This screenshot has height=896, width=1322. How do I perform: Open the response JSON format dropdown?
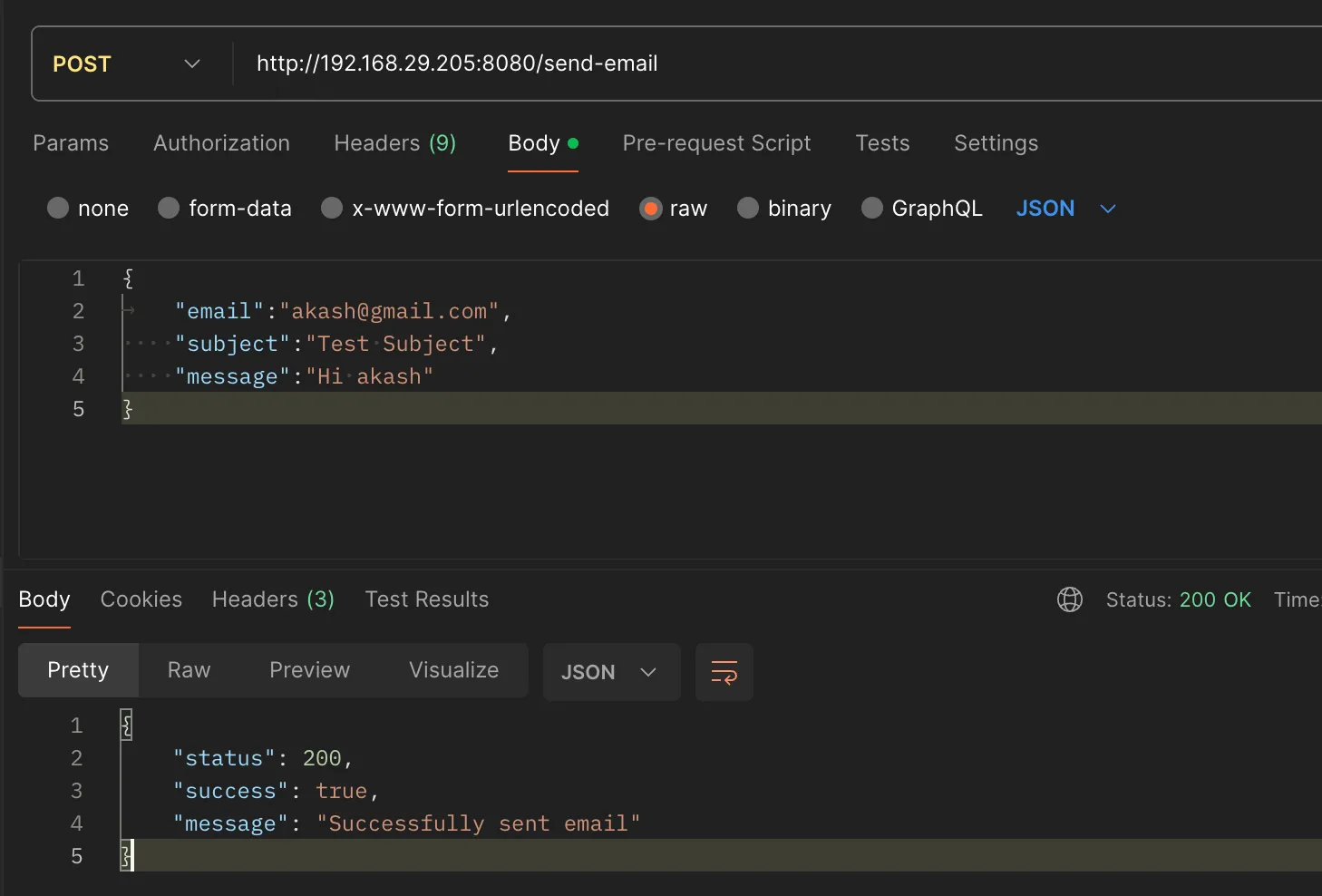click(x=610, y=672)
